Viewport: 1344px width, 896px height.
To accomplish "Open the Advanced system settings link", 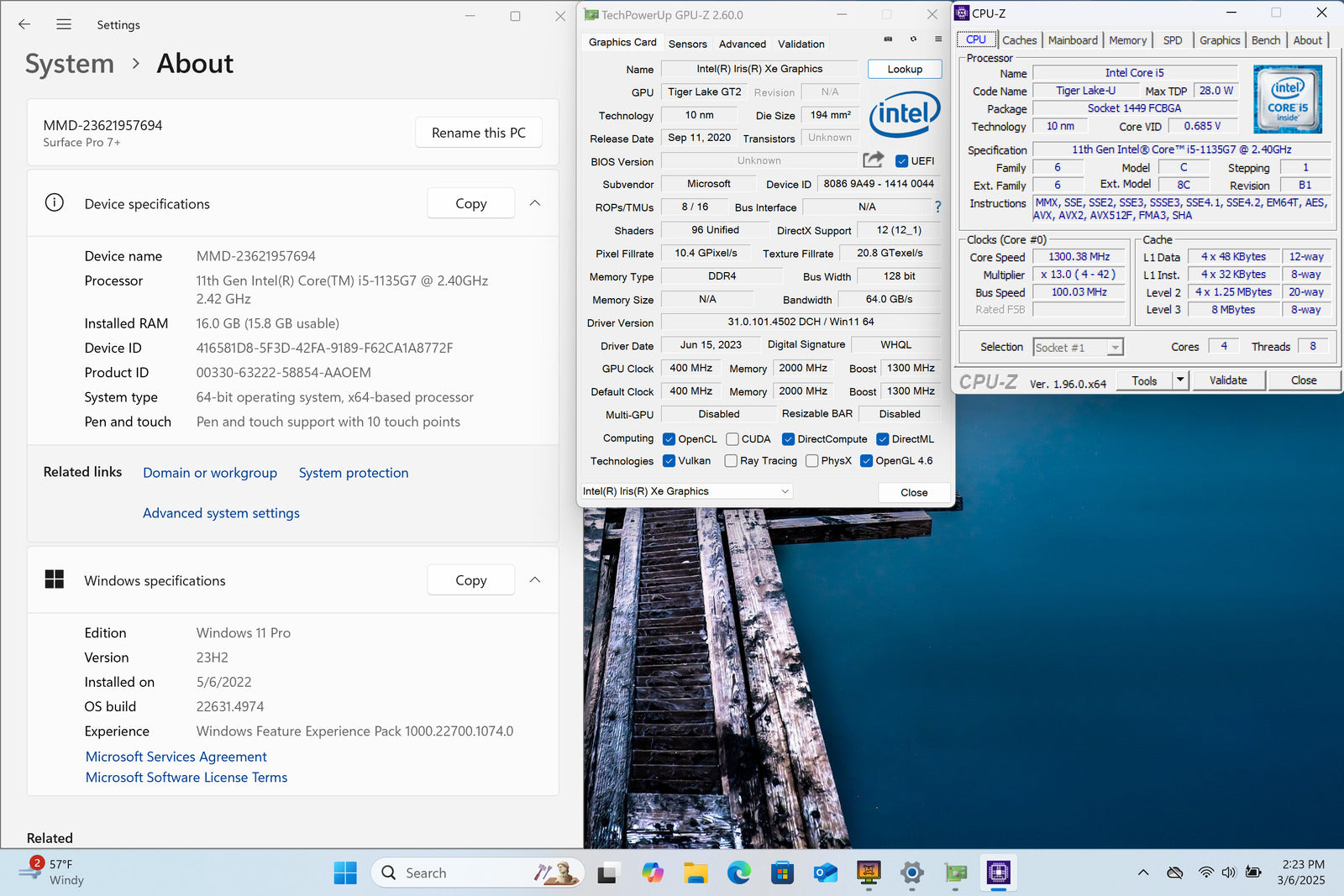I will click(x=221, y=513).
